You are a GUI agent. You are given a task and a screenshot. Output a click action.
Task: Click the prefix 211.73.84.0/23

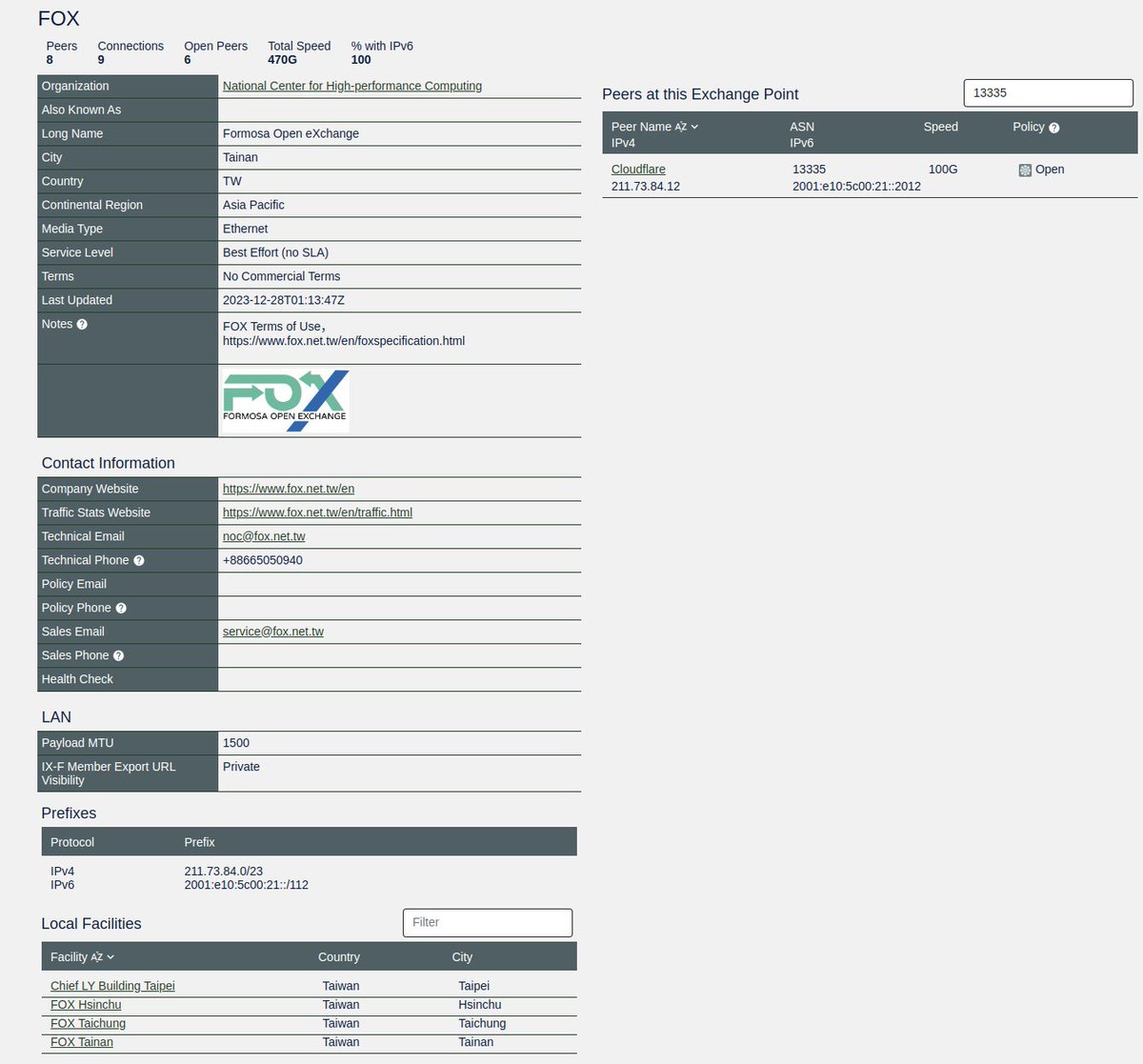click(223, 872)
